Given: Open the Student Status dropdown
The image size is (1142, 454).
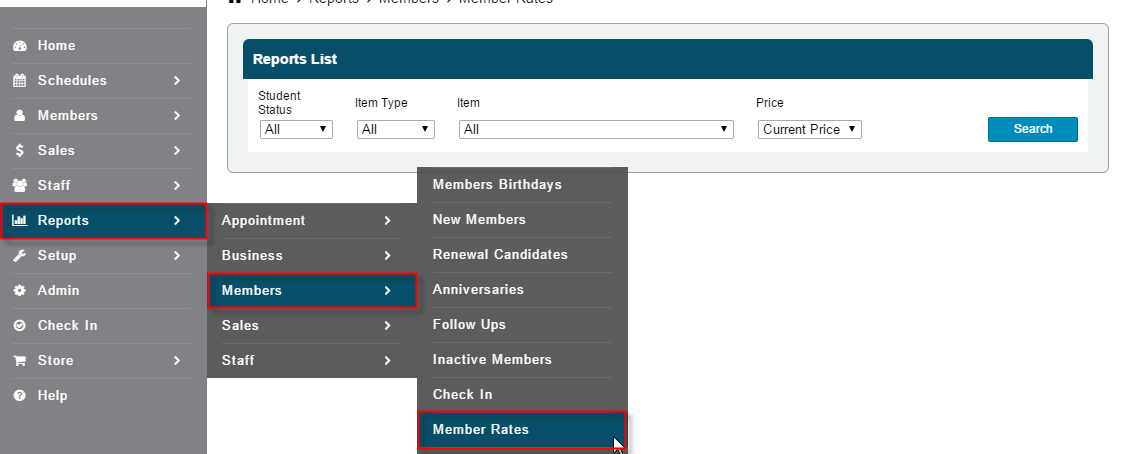Looking at the screenshot, I should tap(296, 129).
